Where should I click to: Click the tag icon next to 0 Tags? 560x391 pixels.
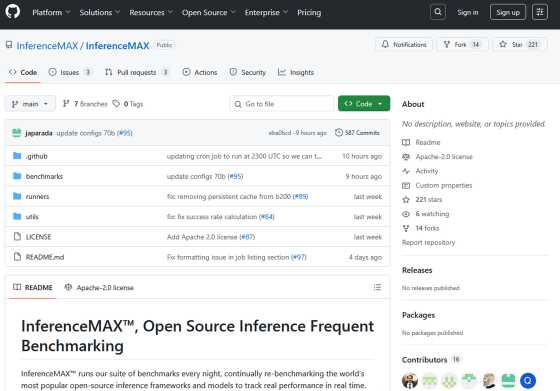pyautogui.click(x=116, y=104)
